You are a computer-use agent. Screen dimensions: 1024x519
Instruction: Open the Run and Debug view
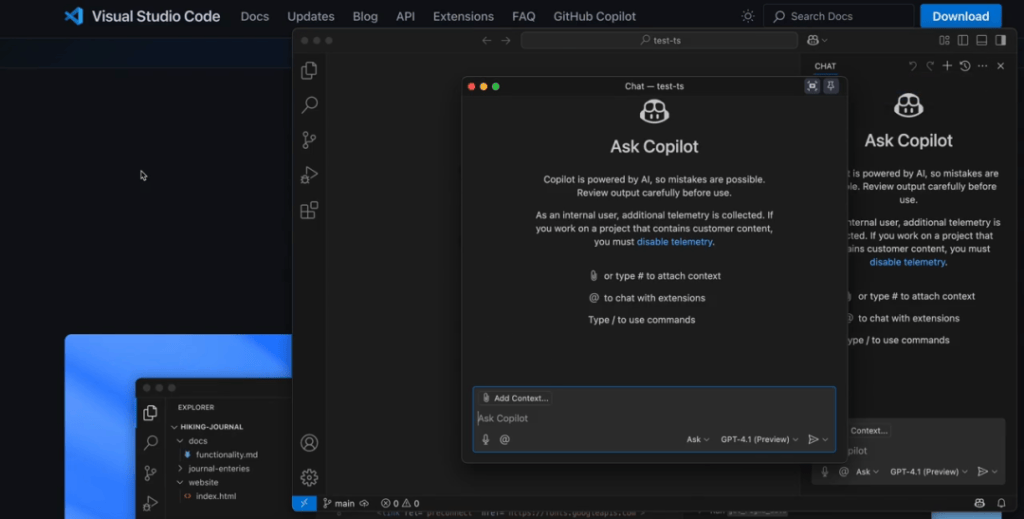[310, 175]
